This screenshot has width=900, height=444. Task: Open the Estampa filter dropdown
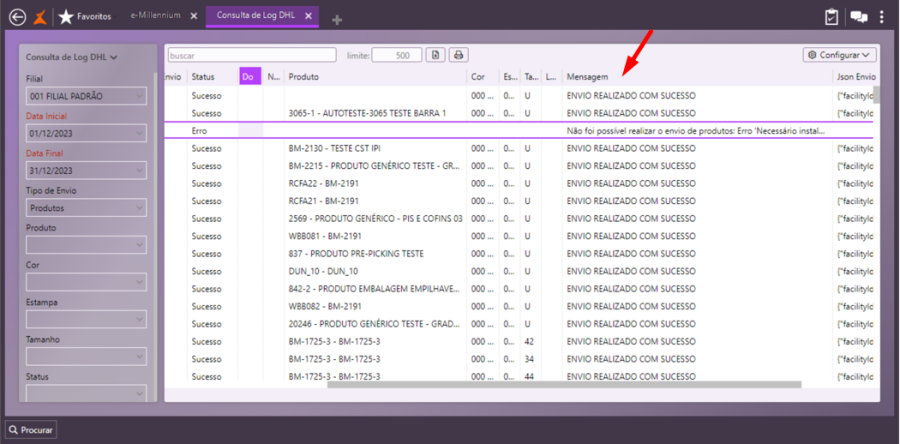pyautogui.click(x=86, y=319)
